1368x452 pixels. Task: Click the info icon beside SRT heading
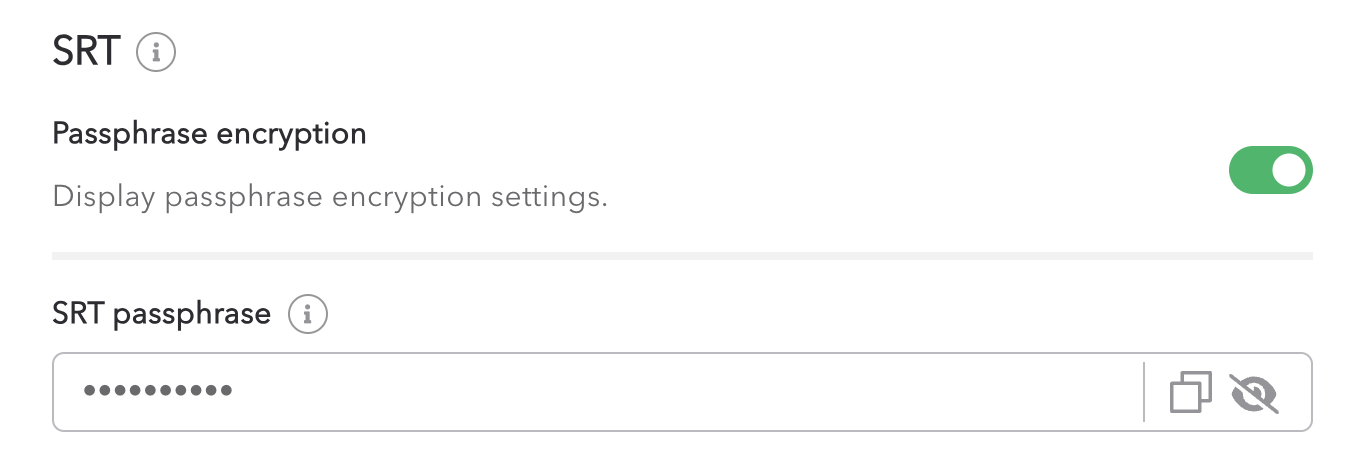pos(156,53)
